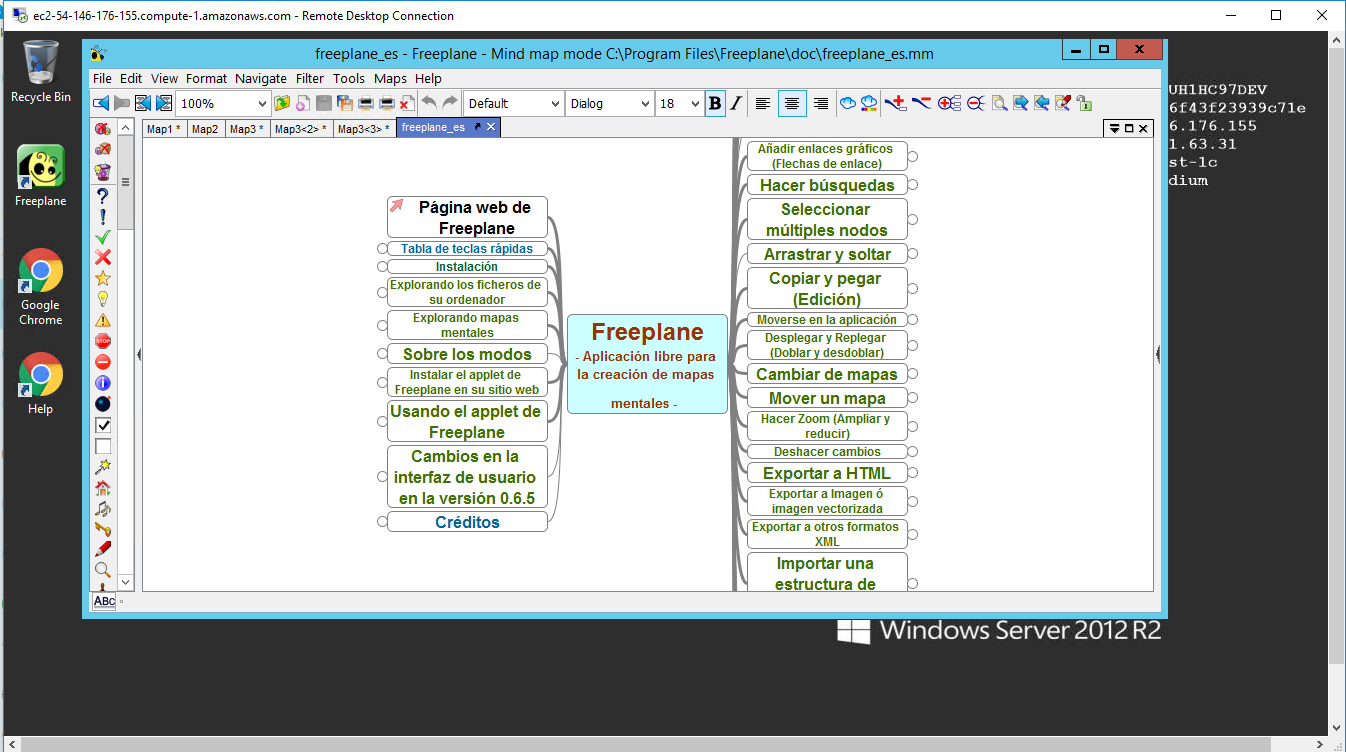Screen dimensions: 1346x752
Task: Click the Tabla de teclas rápidas link
Action: tap(467, 249)
